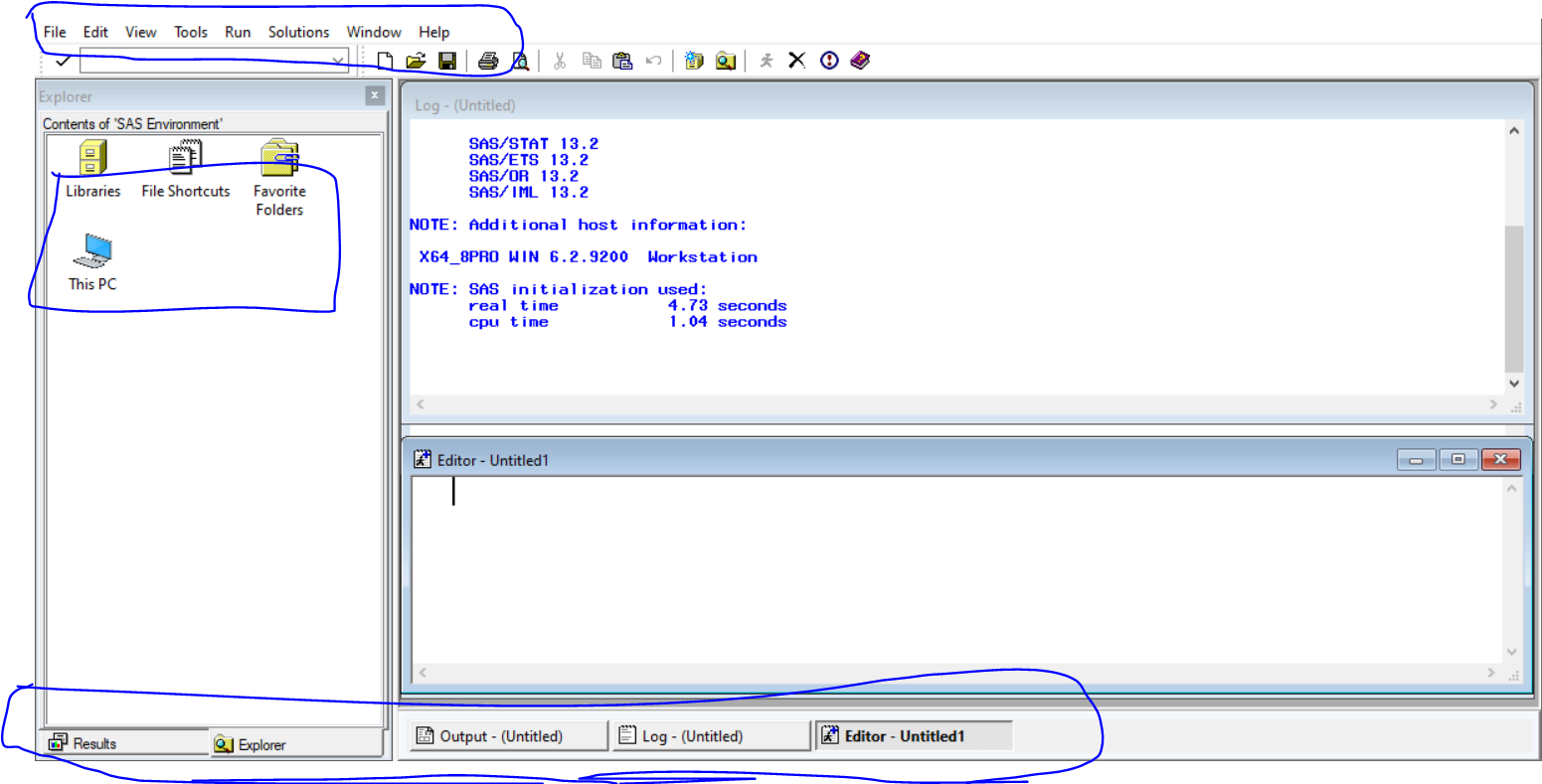Click the Log window right scroll arrow

pyautogui.click(x=1493, y=404)
